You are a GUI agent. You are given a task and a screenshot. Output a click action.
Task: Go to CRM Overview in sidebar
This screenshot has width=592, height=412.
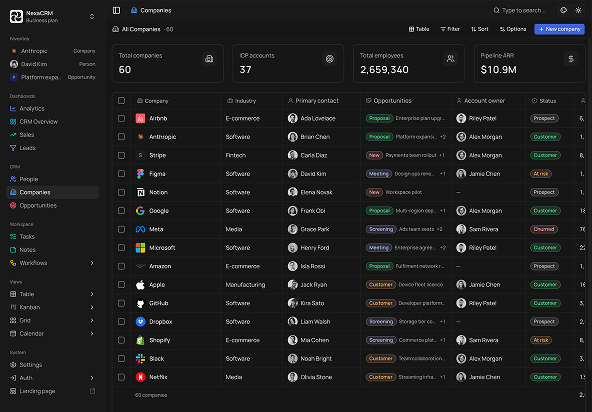[52, 122]
